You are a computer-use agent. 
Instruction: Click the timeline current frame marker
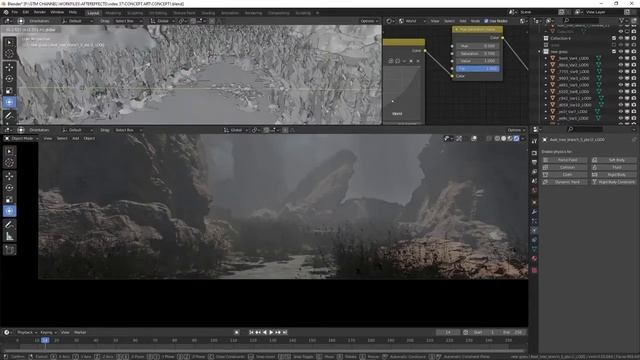(x=45, y=340)
